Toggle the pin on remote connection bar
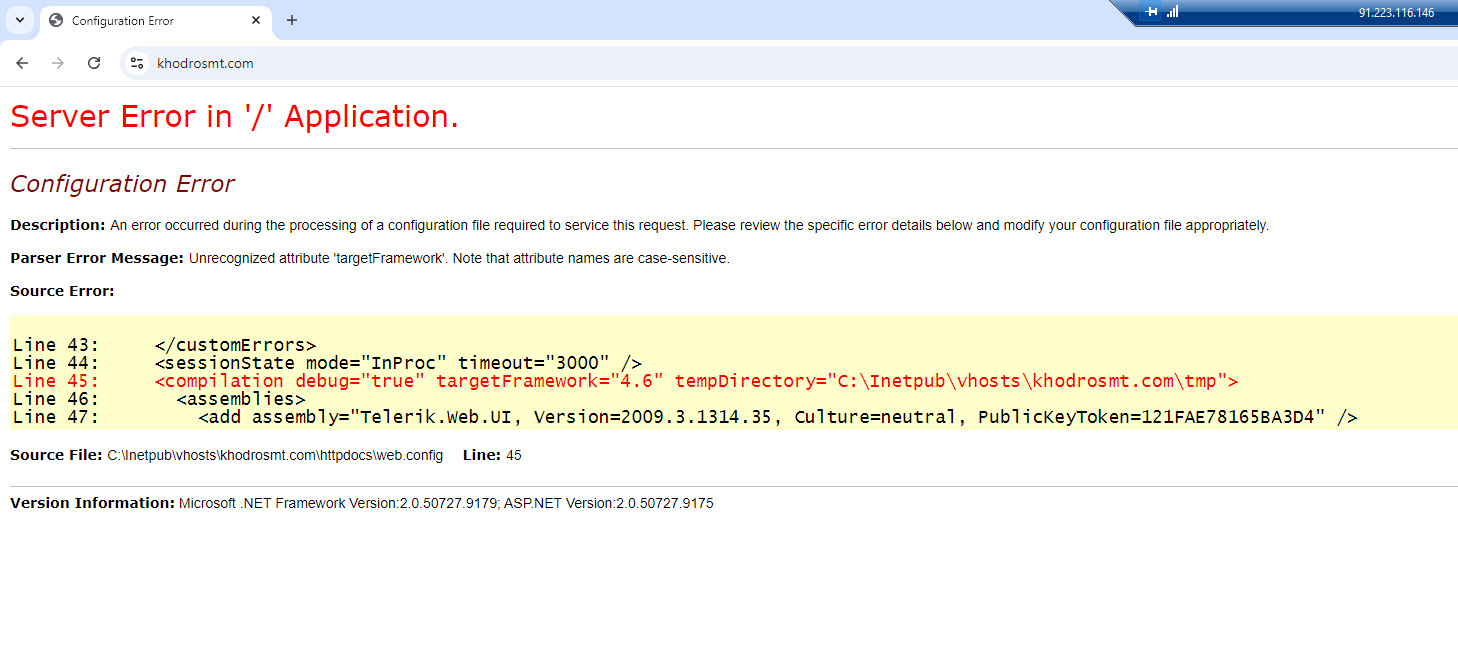The height and width of the screenshot is (651, 1458). (x=1151, y=12)
